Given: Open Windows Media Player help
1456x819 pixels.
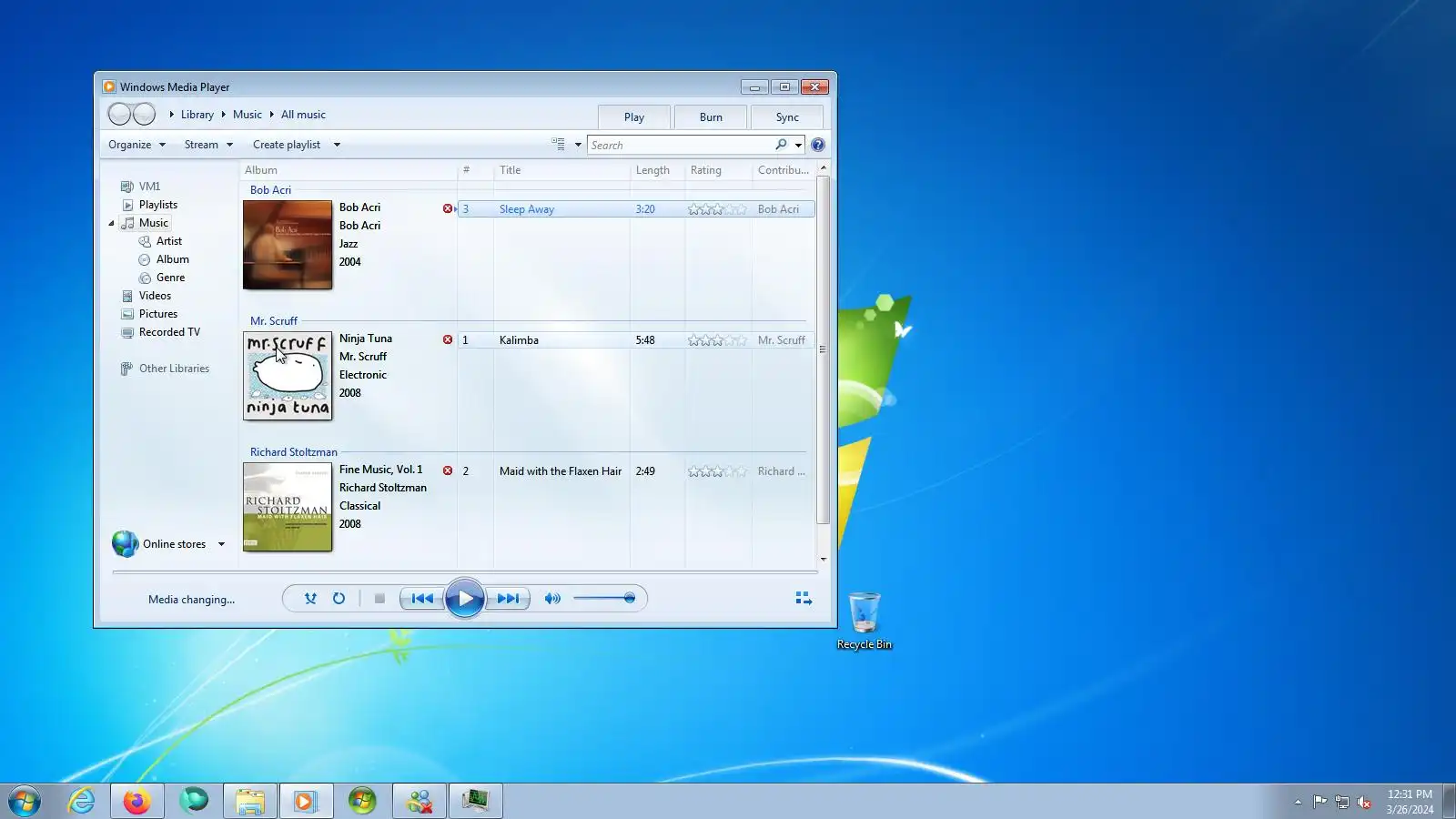Looking at the screenshot, I should pyautogui.click(x=818, y=145).
